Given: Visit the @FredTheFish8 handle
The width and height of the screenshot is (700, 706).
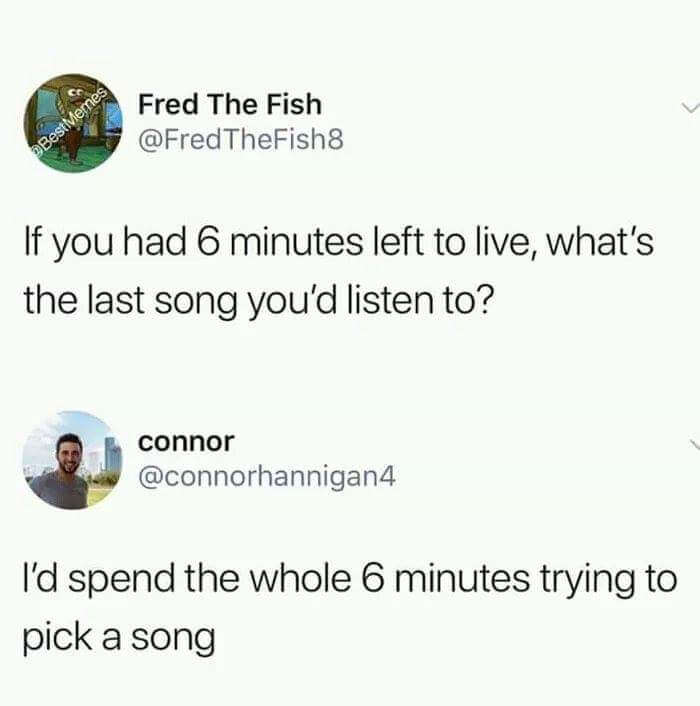Looking at the screenshot, I should (x=241, y=140).
